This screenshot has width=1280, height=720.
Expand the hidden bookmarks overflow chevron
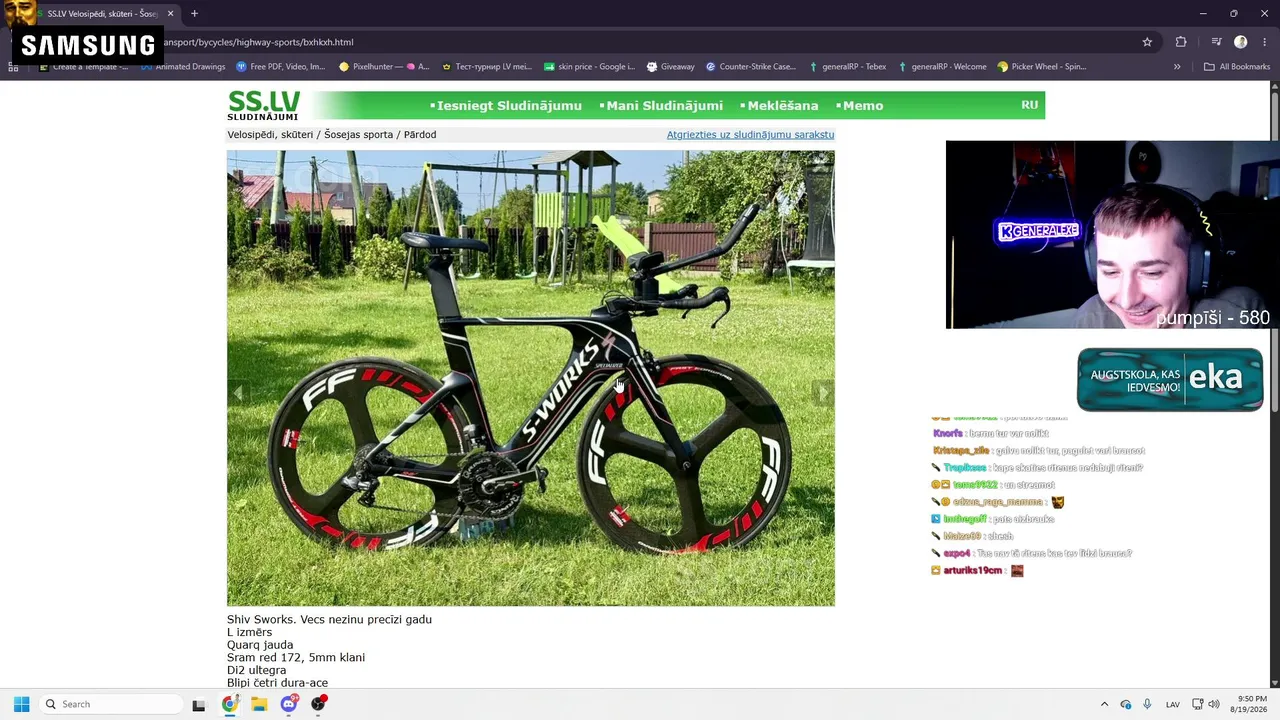(x=1177, y=67)
